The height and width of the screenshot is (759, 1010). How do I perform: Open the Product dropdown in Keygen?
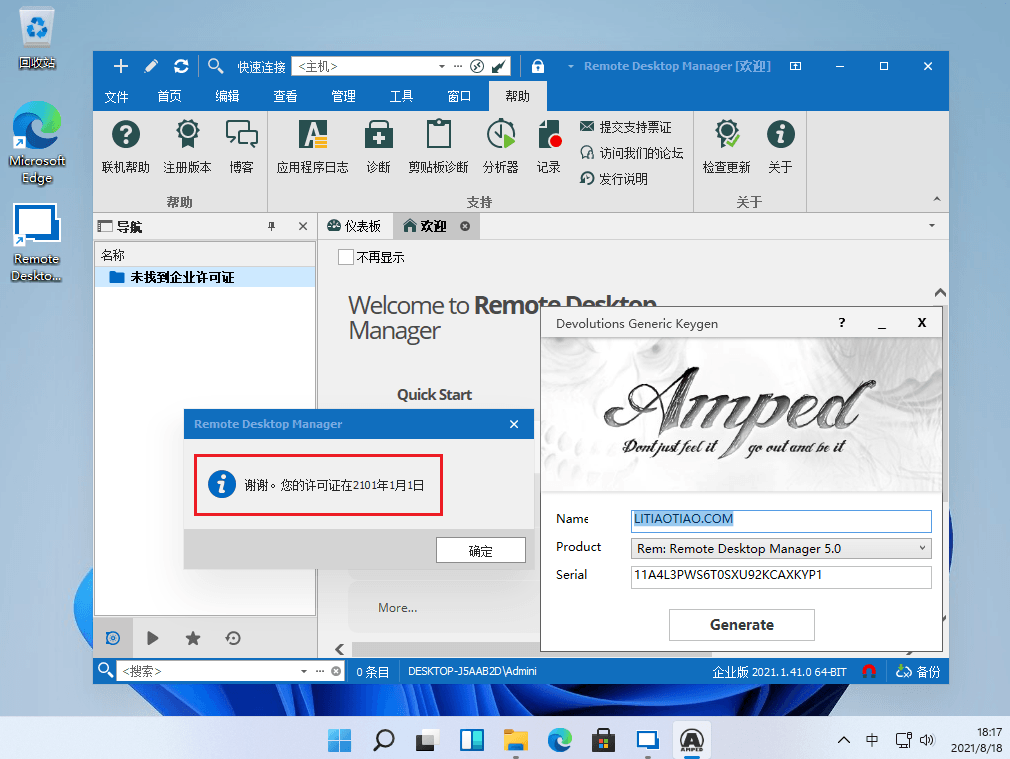pos(922,548)
